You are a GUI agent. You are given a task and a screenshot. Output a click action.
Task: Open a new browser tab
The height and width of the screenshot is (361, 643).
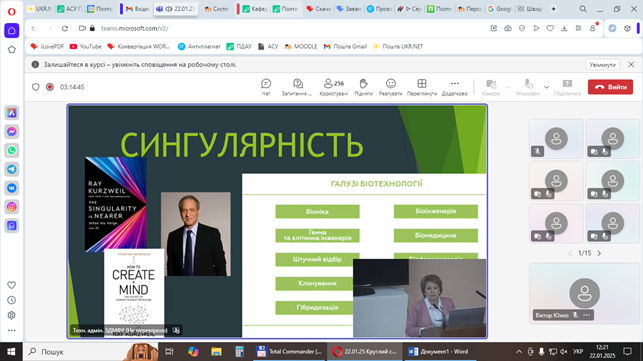[x=553, y=9]
